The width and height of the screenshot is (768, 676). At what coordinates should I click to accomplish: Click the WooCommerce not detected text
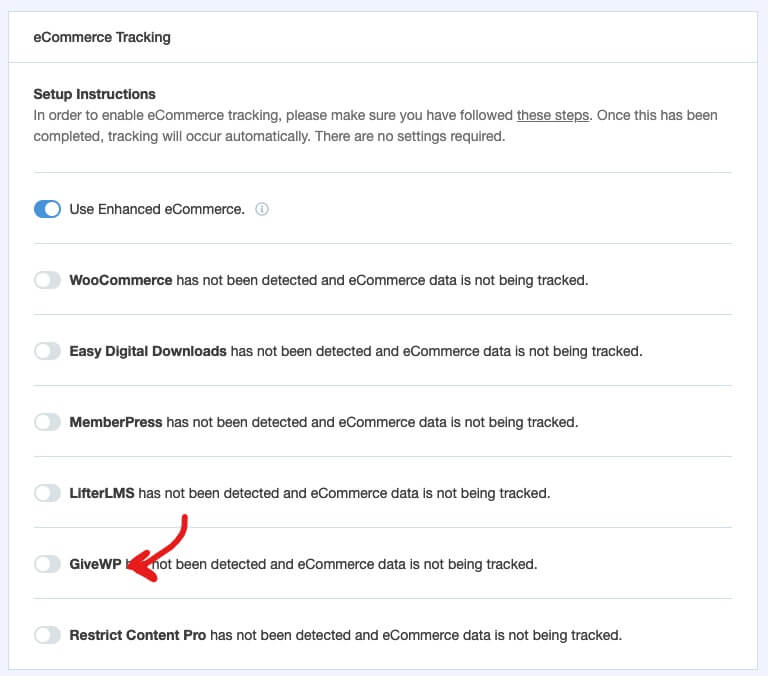(329, 280)
